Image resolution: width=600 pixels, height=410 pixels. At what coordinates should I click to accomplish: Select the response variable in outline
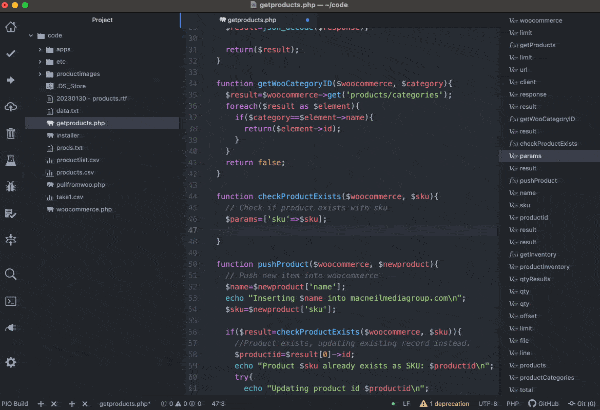(x=533, y=95)
